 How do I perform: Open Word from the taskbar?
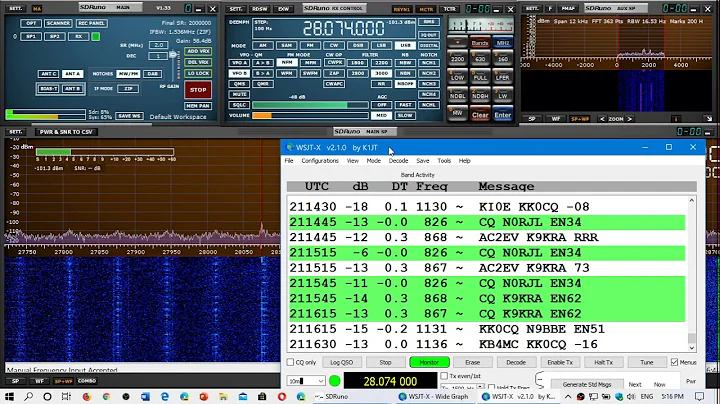145,396
